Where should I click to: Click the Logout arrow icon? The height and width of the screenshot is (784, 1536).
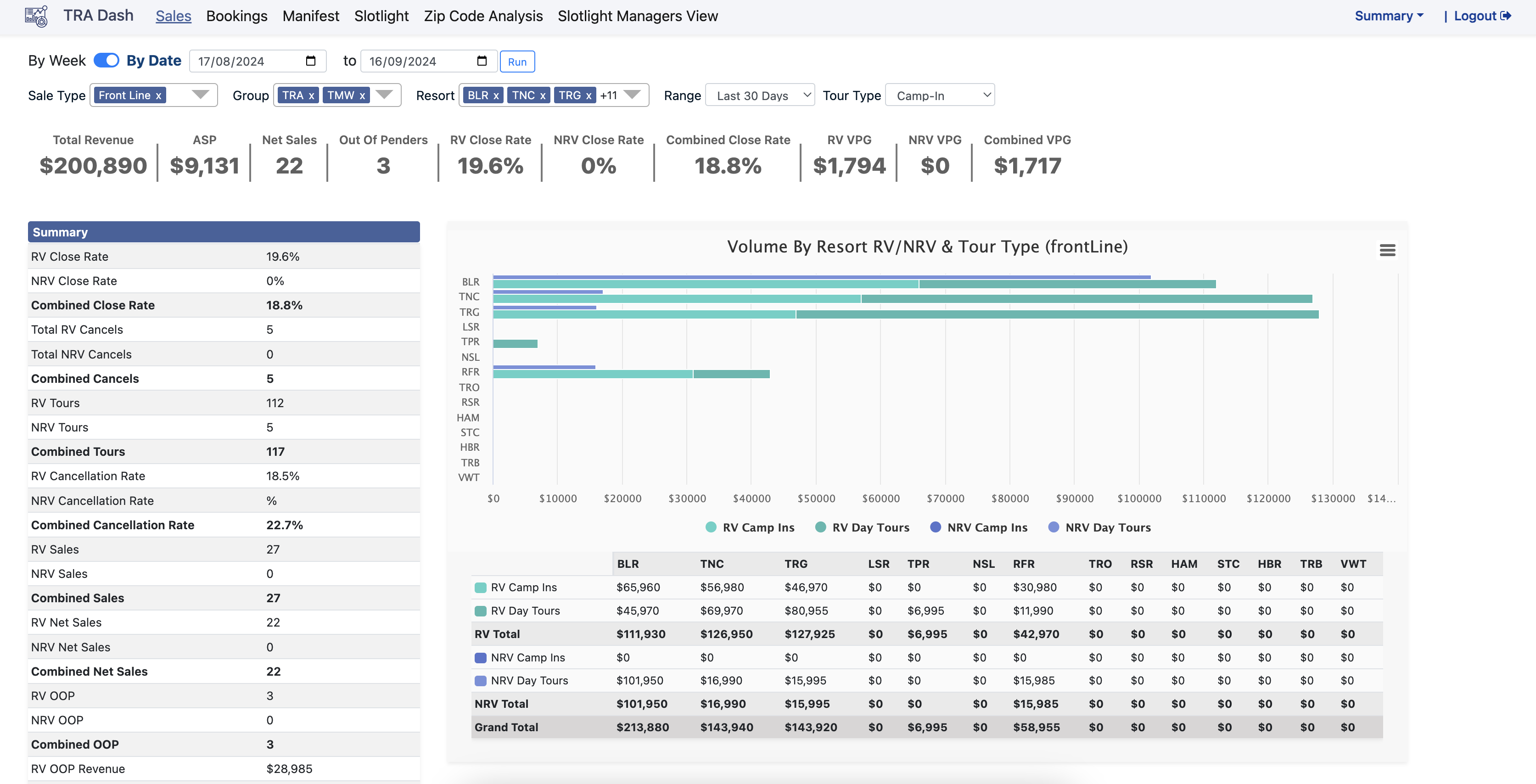[1506, 16]
